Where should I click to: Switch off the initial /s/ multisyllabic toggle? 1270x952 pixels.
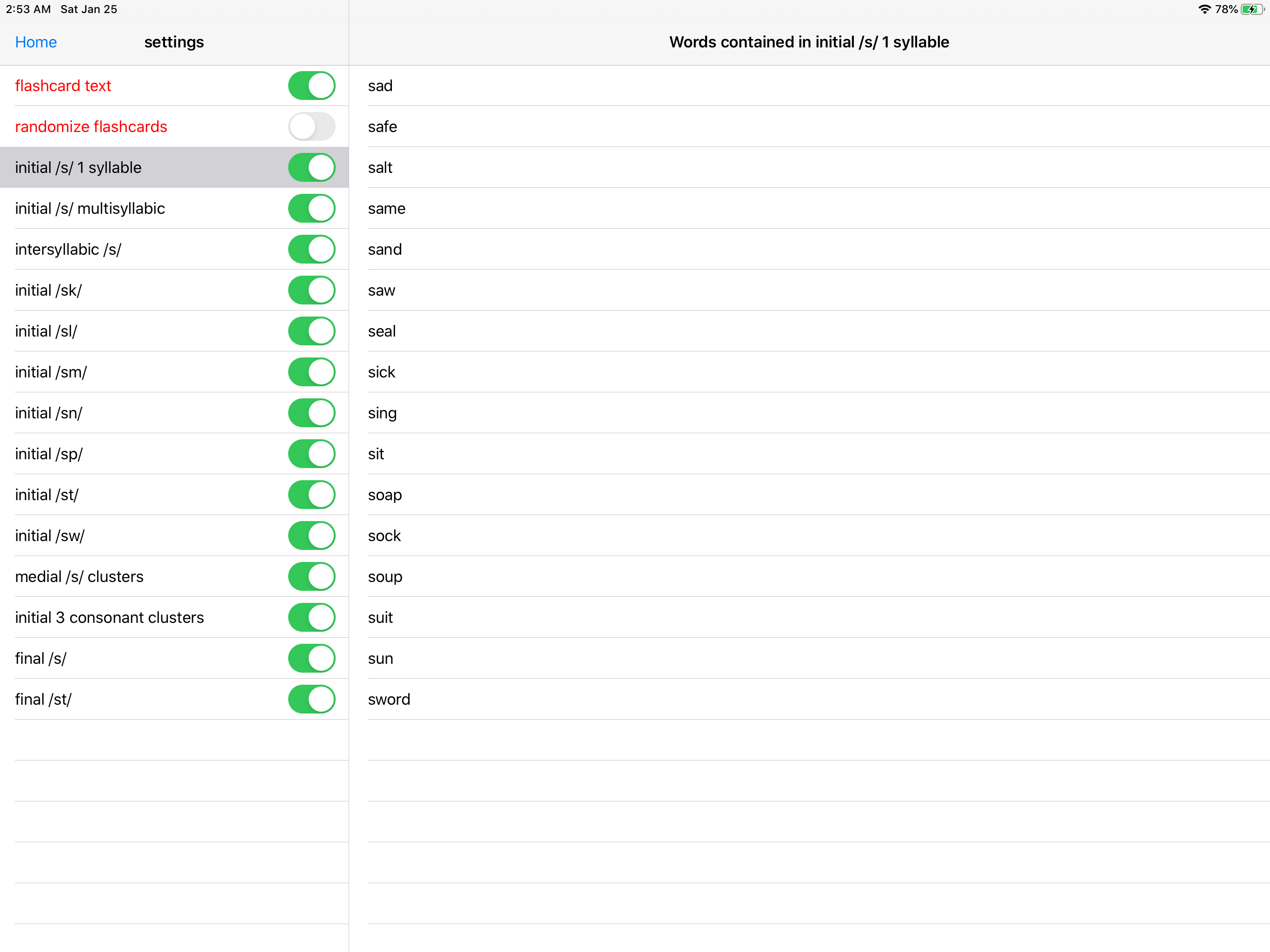click(x=311, y=208)
